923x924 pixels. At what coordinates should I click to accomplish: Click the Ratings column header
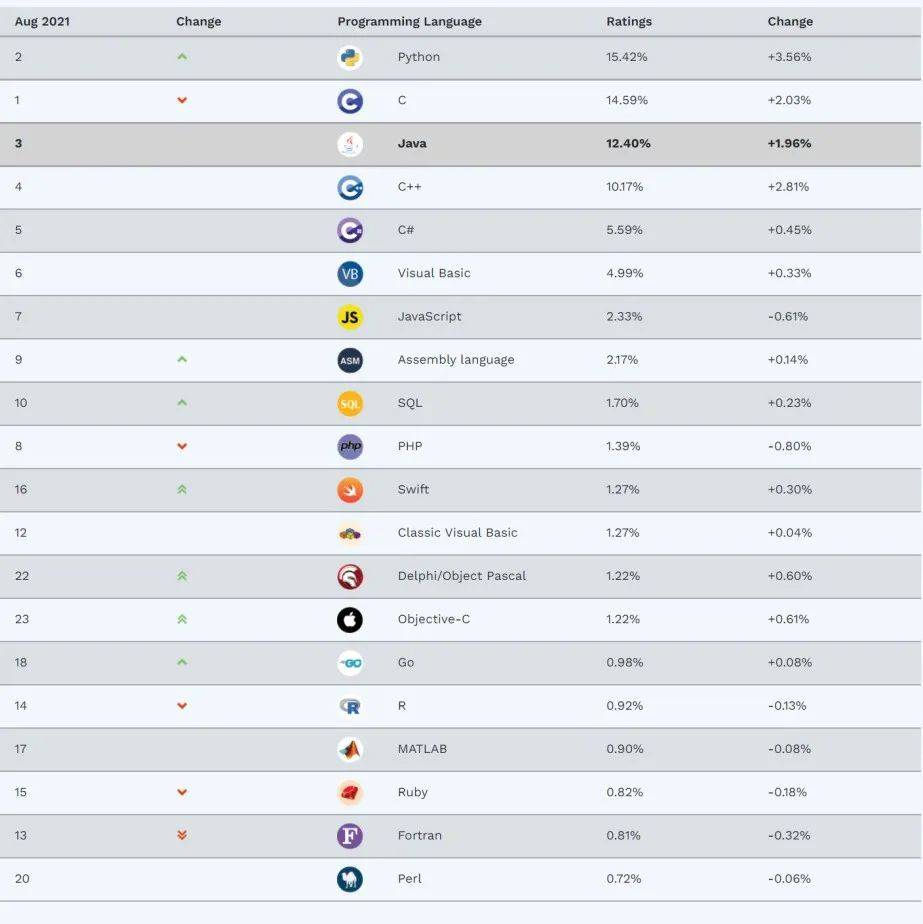coord(629,21)
